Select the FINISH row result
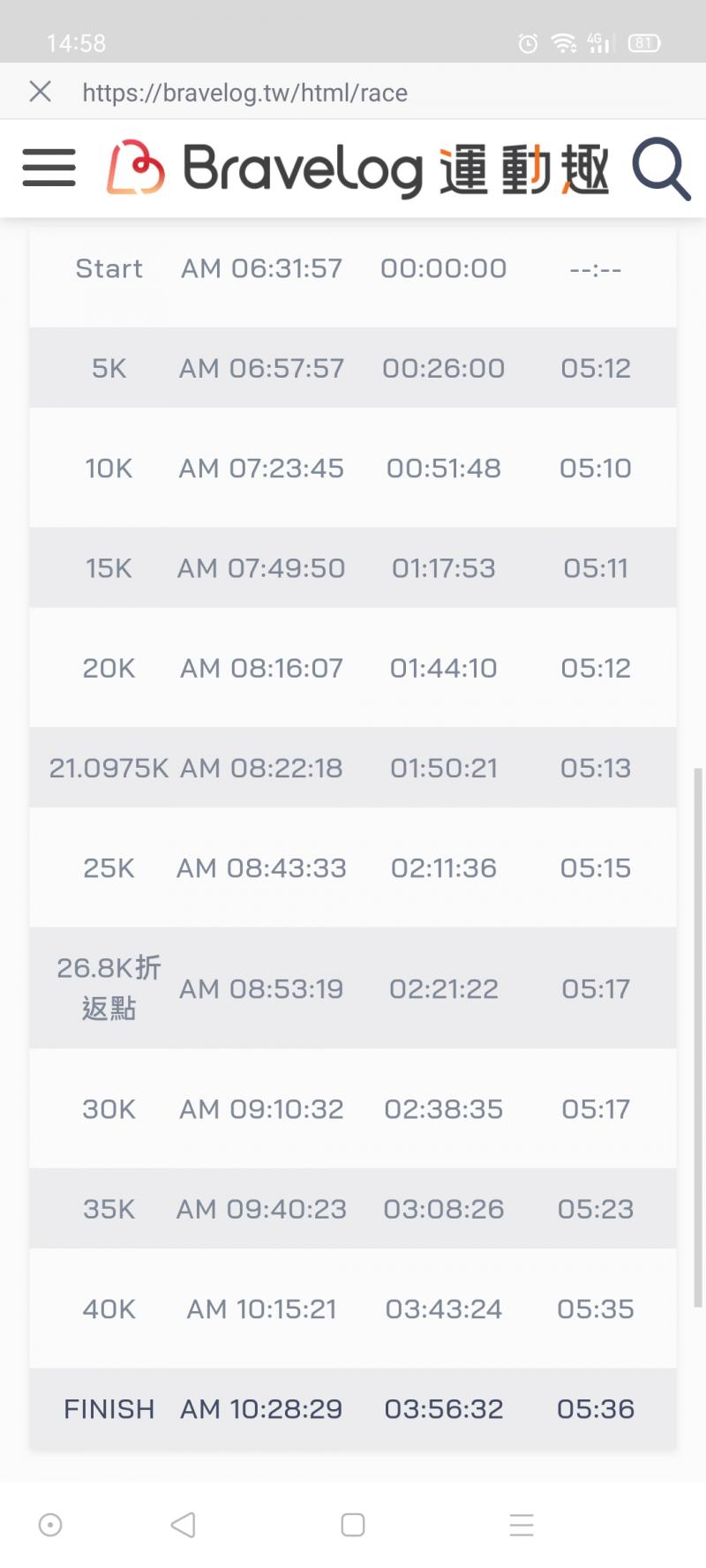The width and height of the screenshot is (706, 1568). [x=353, y=1409]
